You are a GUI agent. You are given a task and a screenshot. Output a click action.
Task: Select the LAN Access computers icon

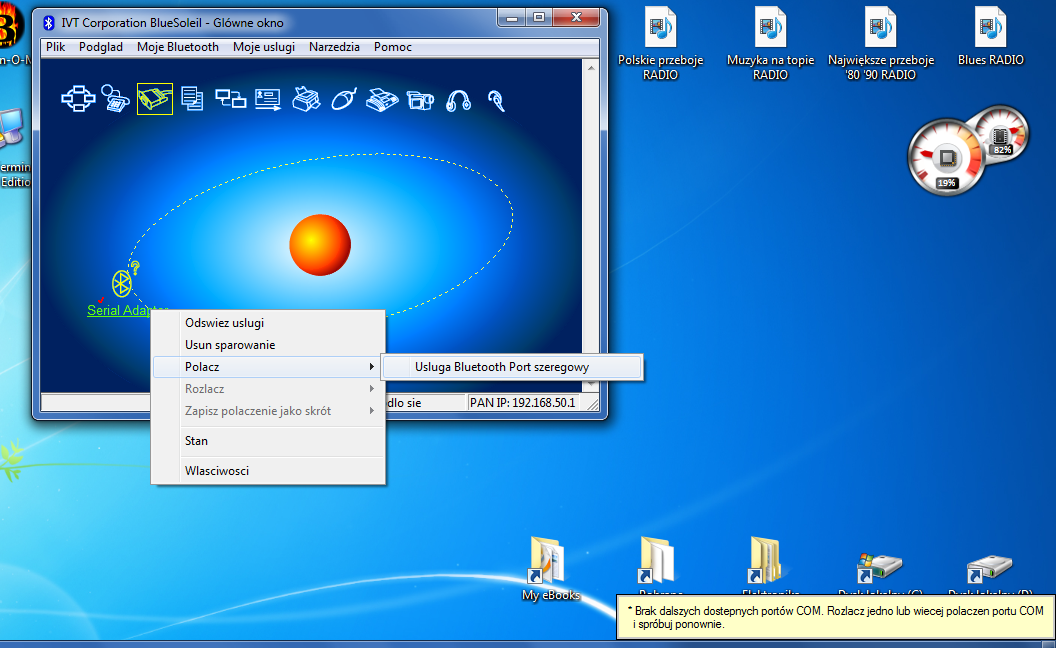(230, 99)
